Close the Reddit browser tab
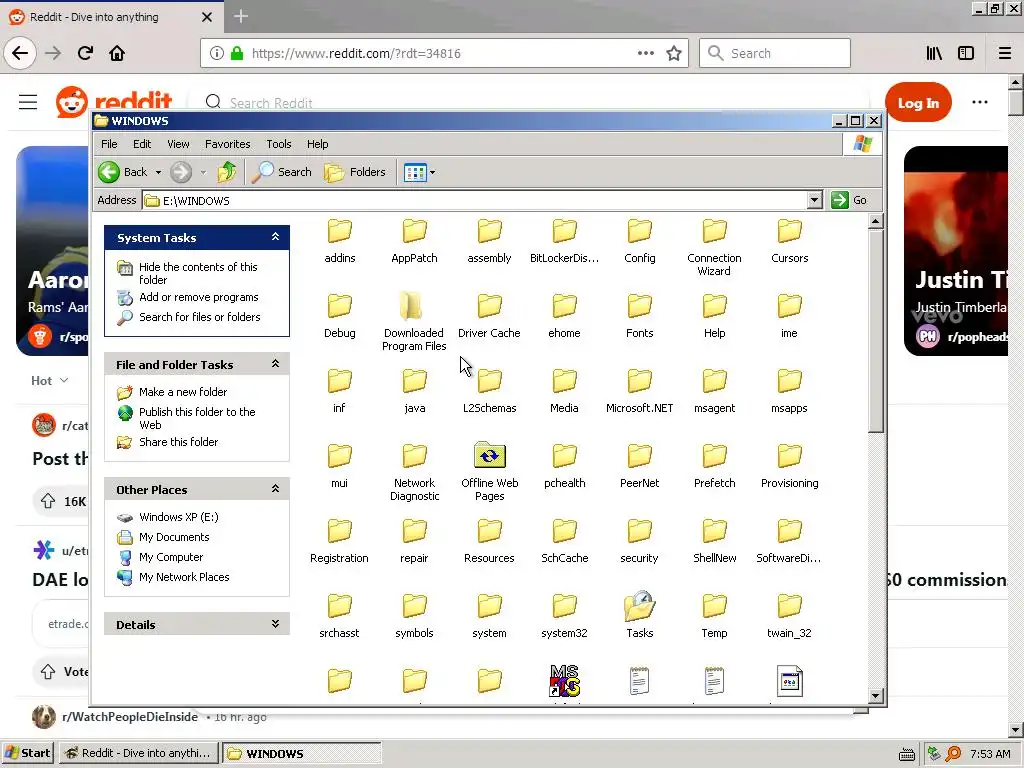This screenshot has height=768, width=1024. (207, 17)
